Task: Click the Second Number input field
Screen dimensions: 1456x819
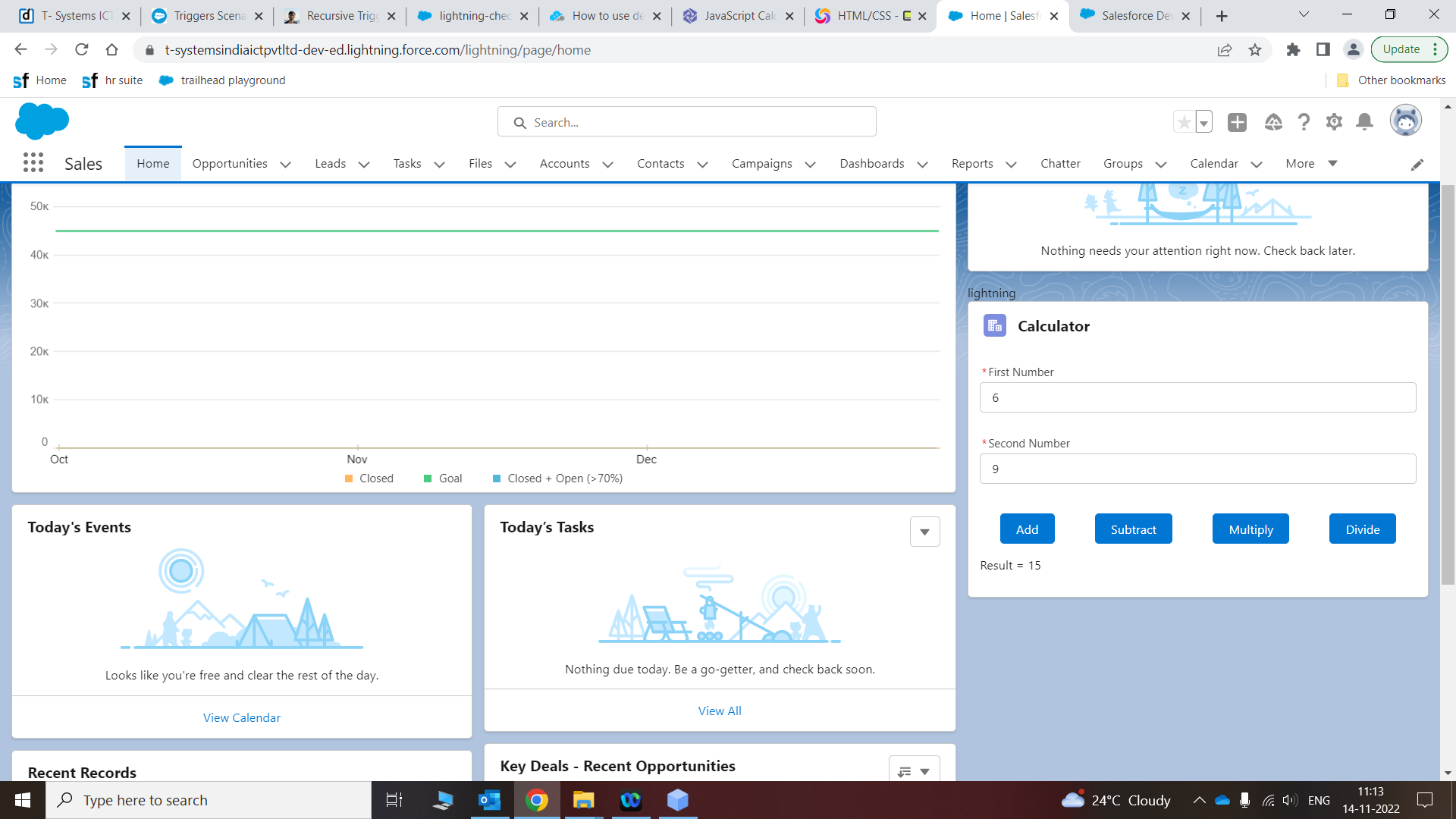Action: pyautogui.click(x=1197, y=469)
